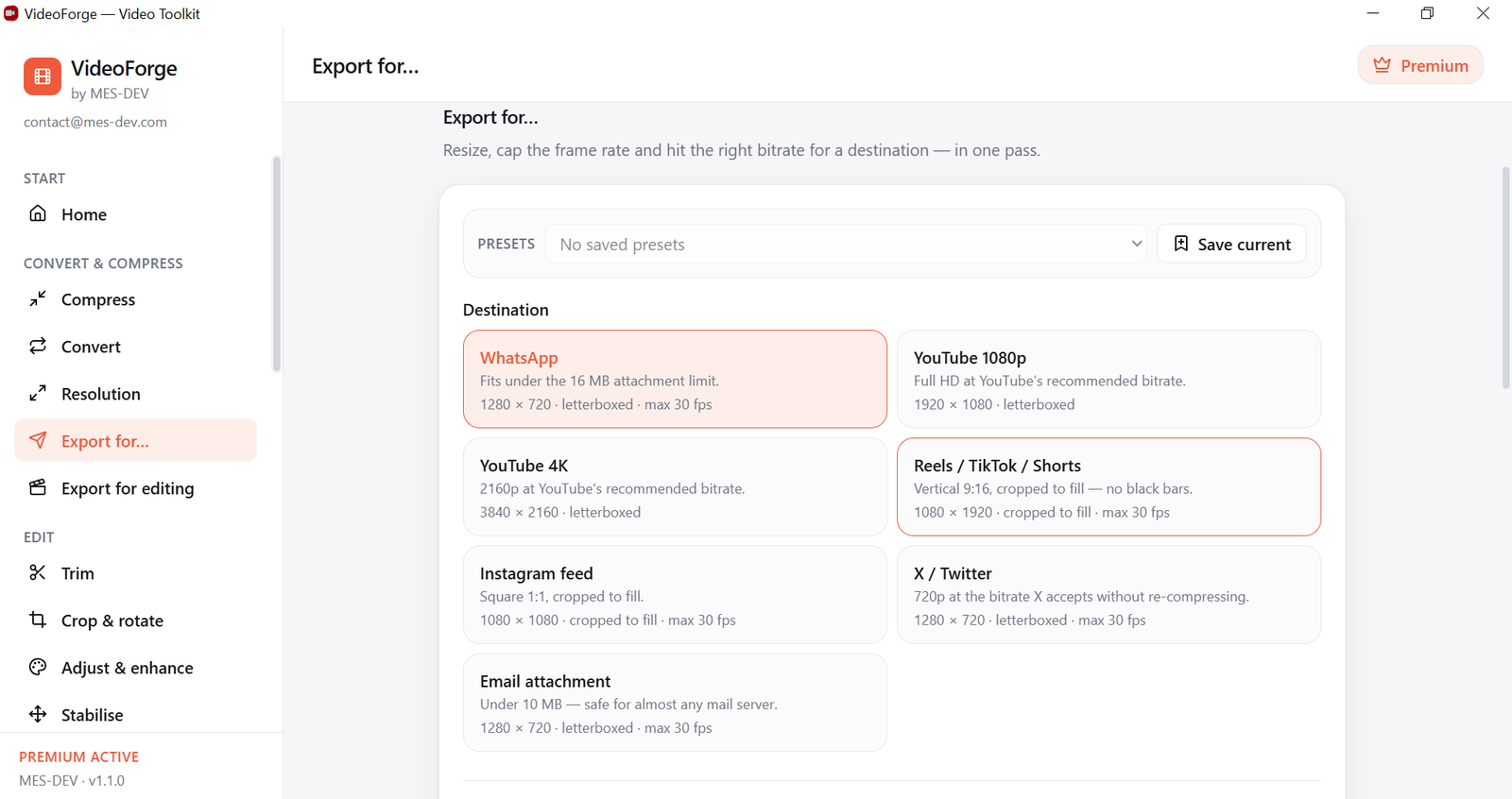Click the CONVERT & COMPRESS section header
Screen dimensions: 1512x799
click(x=103, y=263)
